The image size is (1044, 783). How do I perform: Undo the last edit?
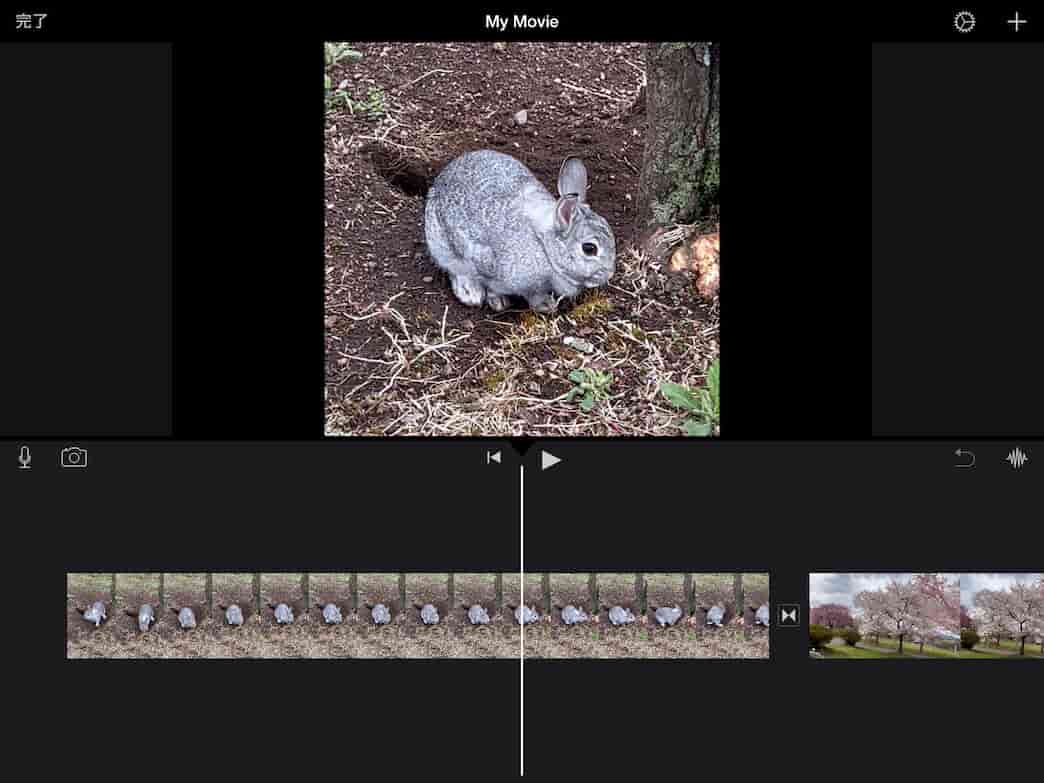pyautogui.click(x=964, y=458)
